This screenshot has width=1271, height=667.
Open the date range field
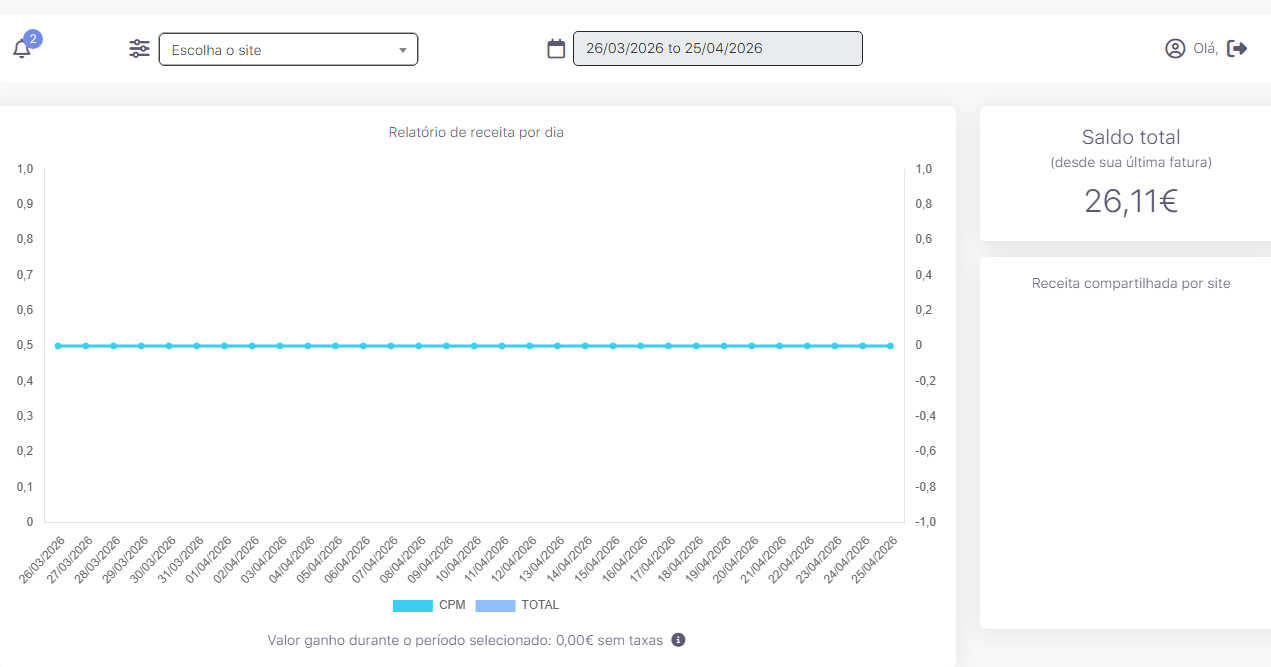pyautogui.click(x=717, y=48)
